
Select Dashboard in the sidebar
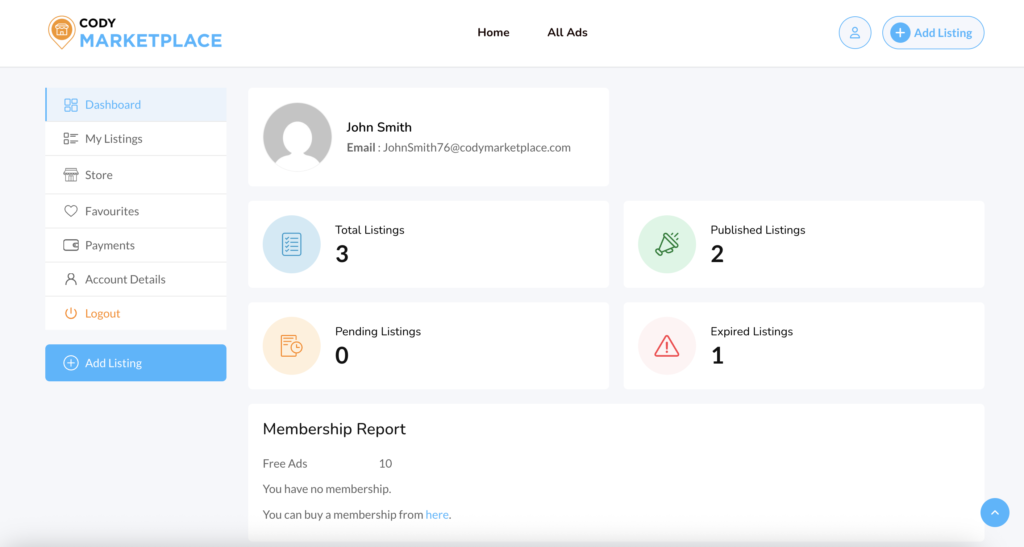[112, 105]
